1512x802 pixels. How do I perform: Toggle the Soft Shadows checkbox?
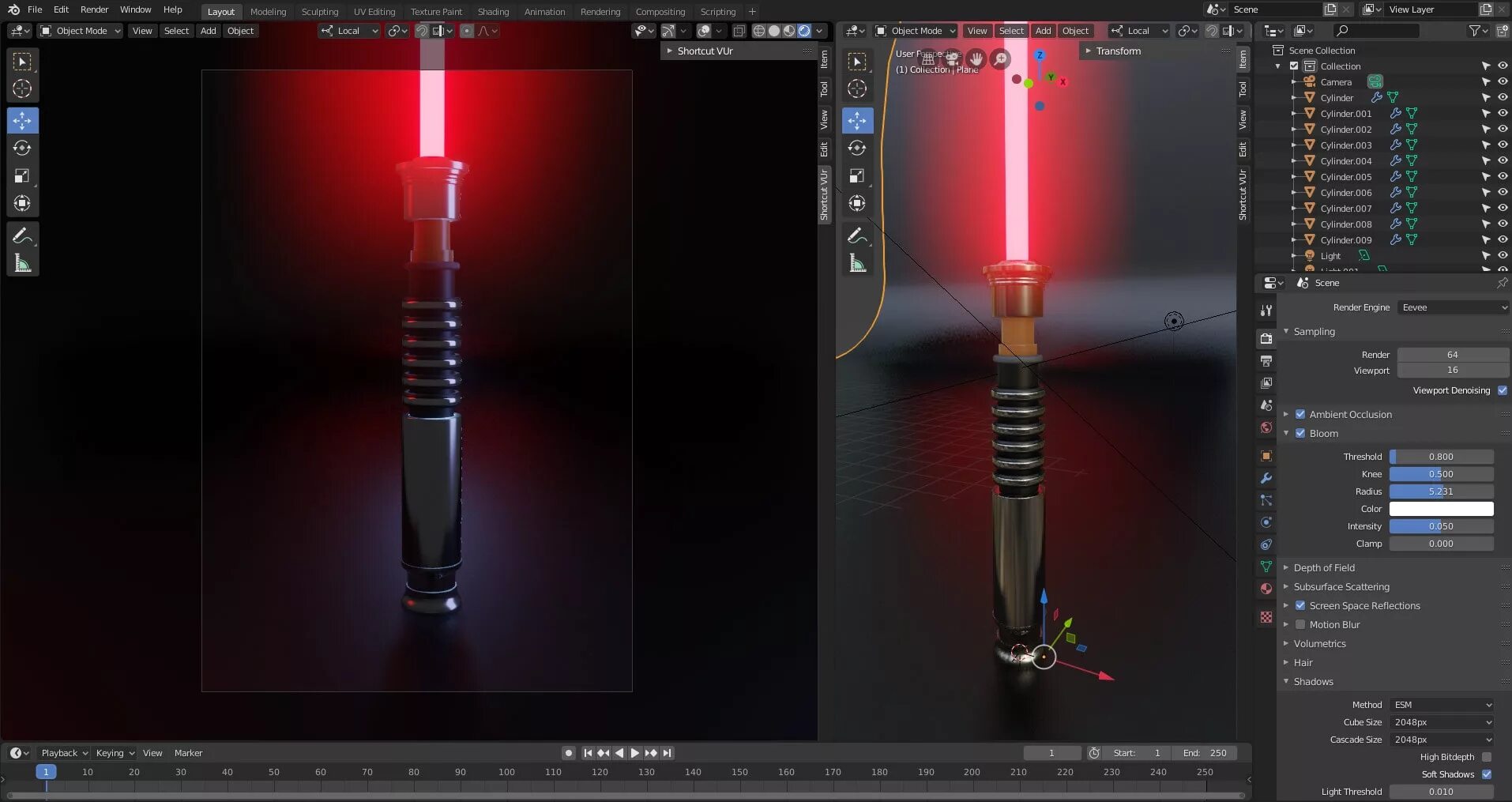click(x=1487, y=774)
